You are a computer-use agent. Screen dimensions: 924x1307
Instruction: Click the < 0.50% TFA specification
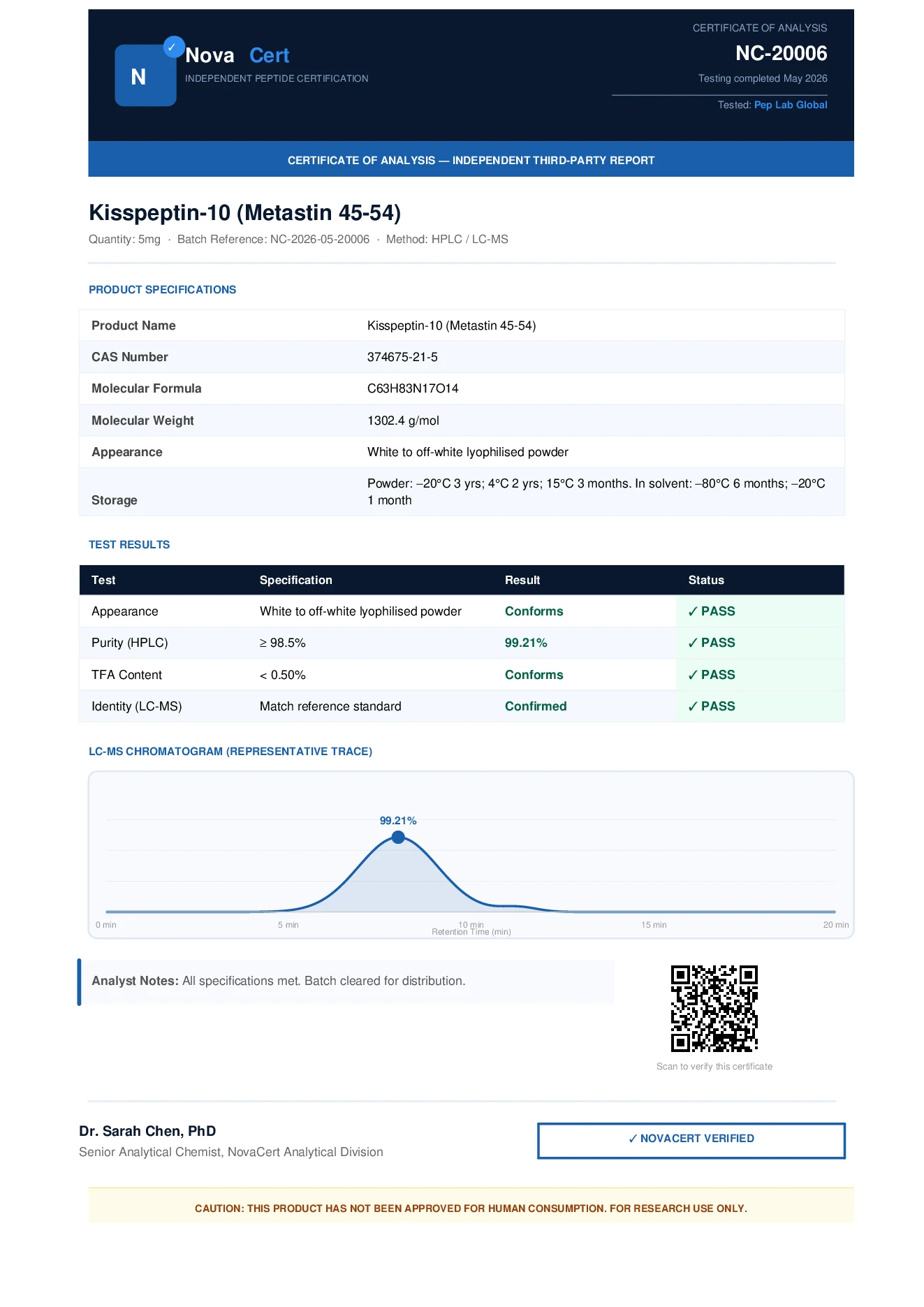pos(283,675)
